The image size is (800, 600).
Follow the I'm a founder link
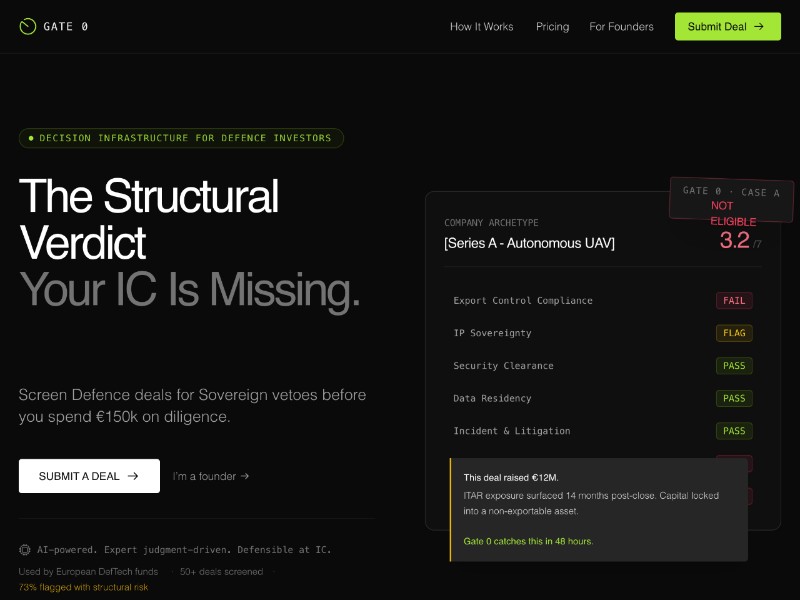(x=211, y=476)
